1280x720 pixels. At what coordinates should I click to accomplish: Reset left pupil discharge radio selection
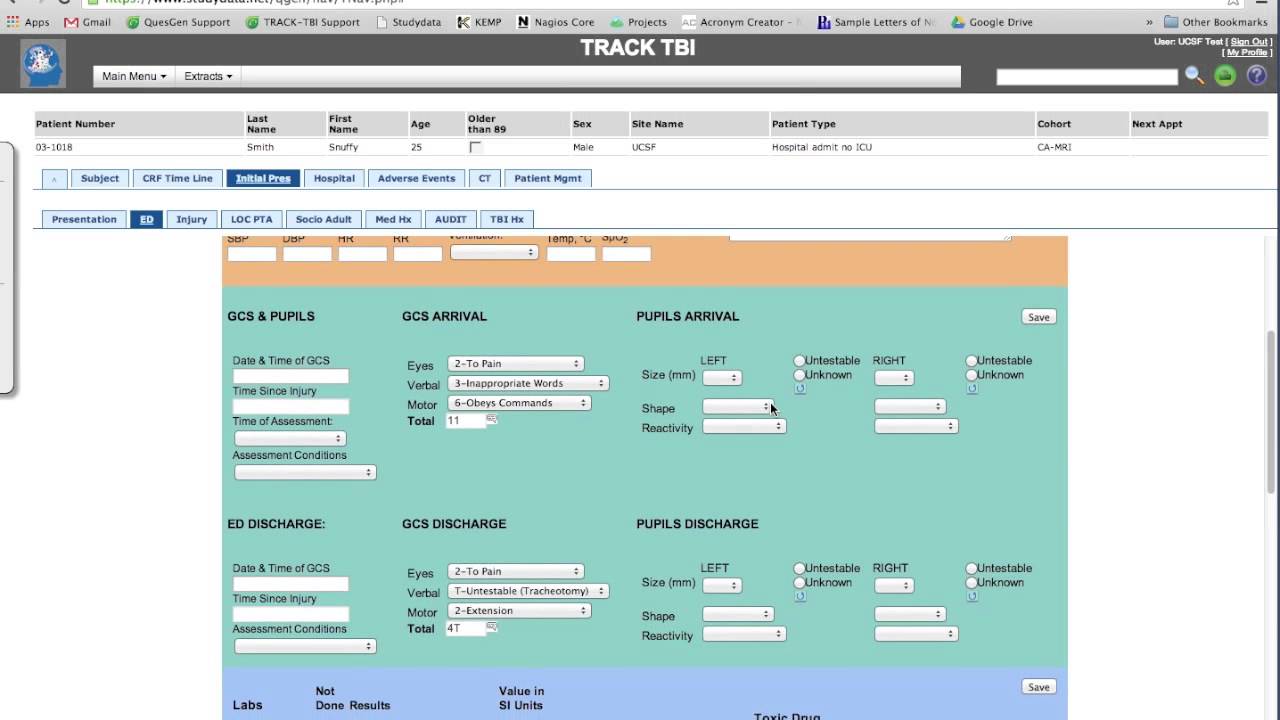click(800, 597)
